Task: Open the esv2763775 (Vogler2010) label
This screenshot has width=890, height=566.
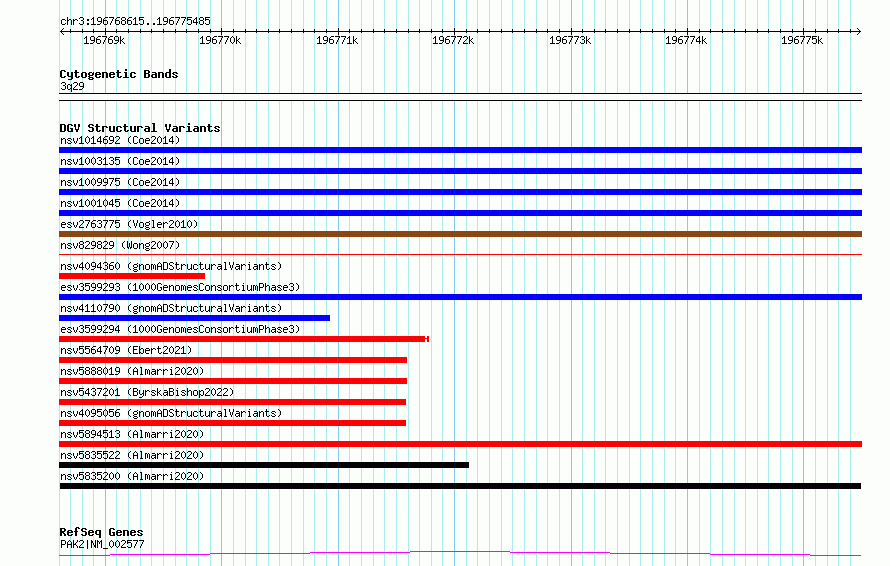Action: coord(129,224)
